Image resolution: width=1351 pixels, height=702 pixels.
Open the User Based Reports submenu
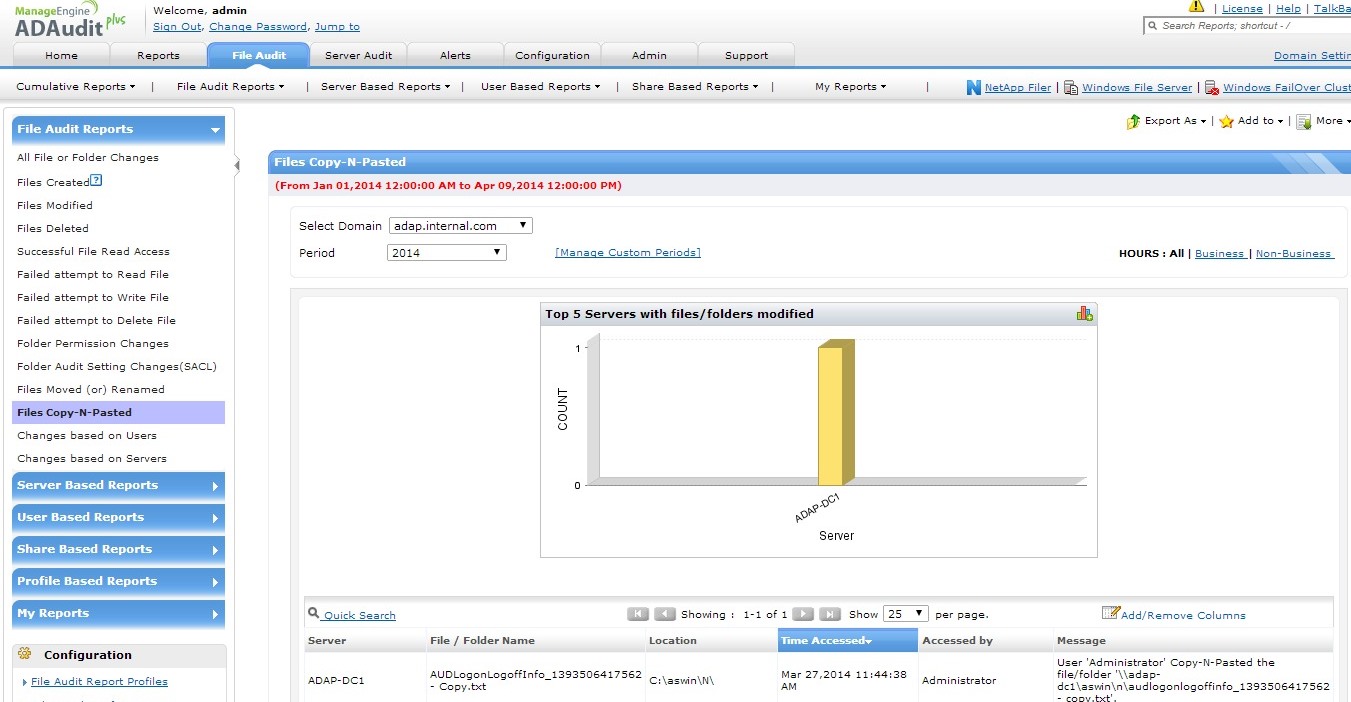541,87
